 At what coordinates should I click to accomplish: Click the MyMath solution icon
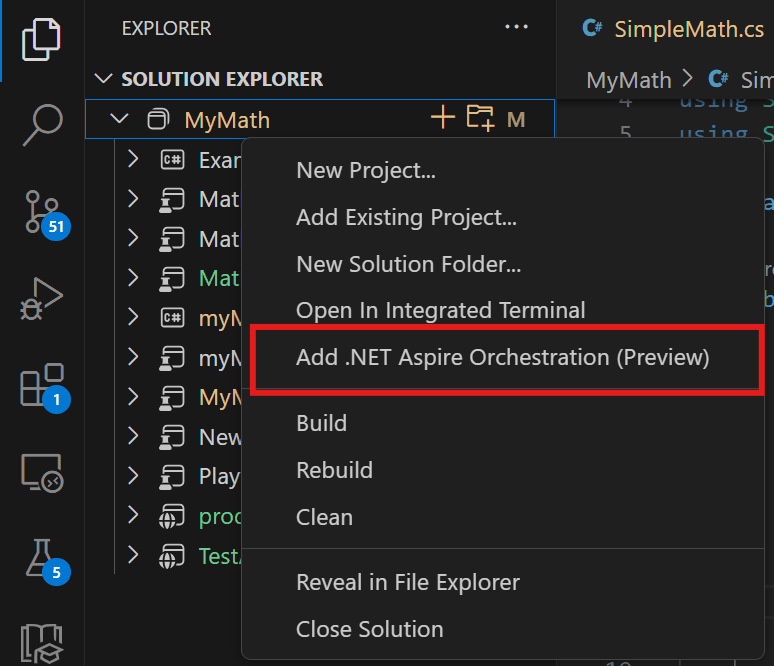click(x=158, y=119)
